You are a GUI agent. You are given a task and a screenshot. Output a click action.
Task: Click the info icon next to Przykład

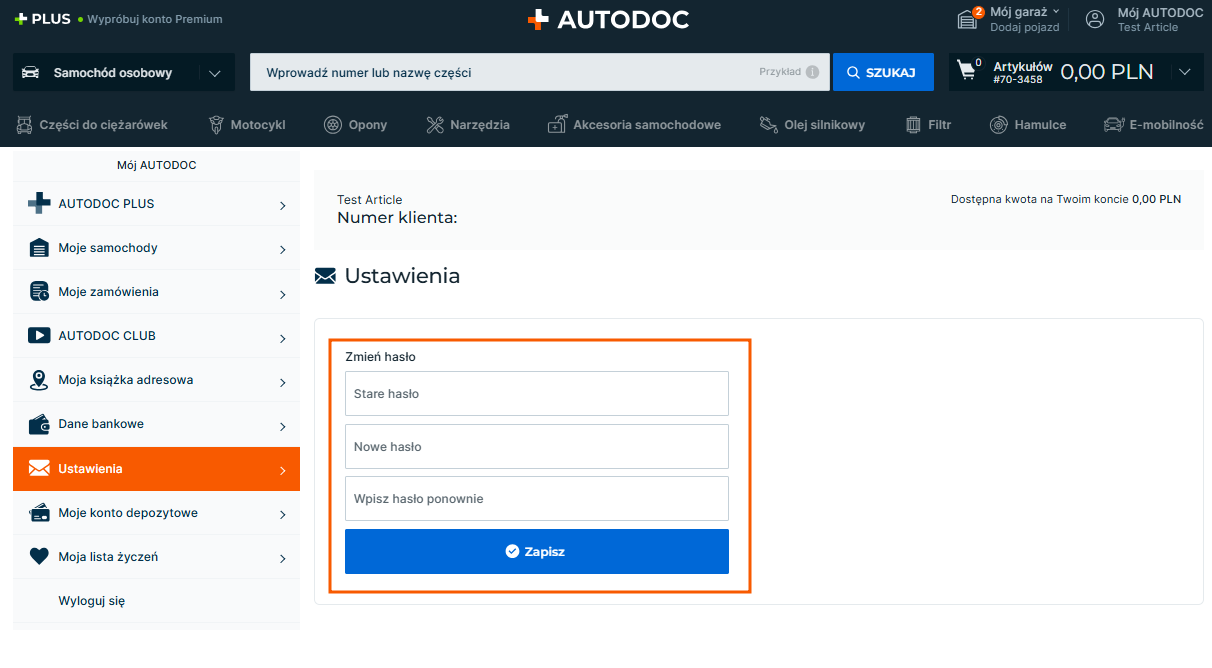pos(812,72)
